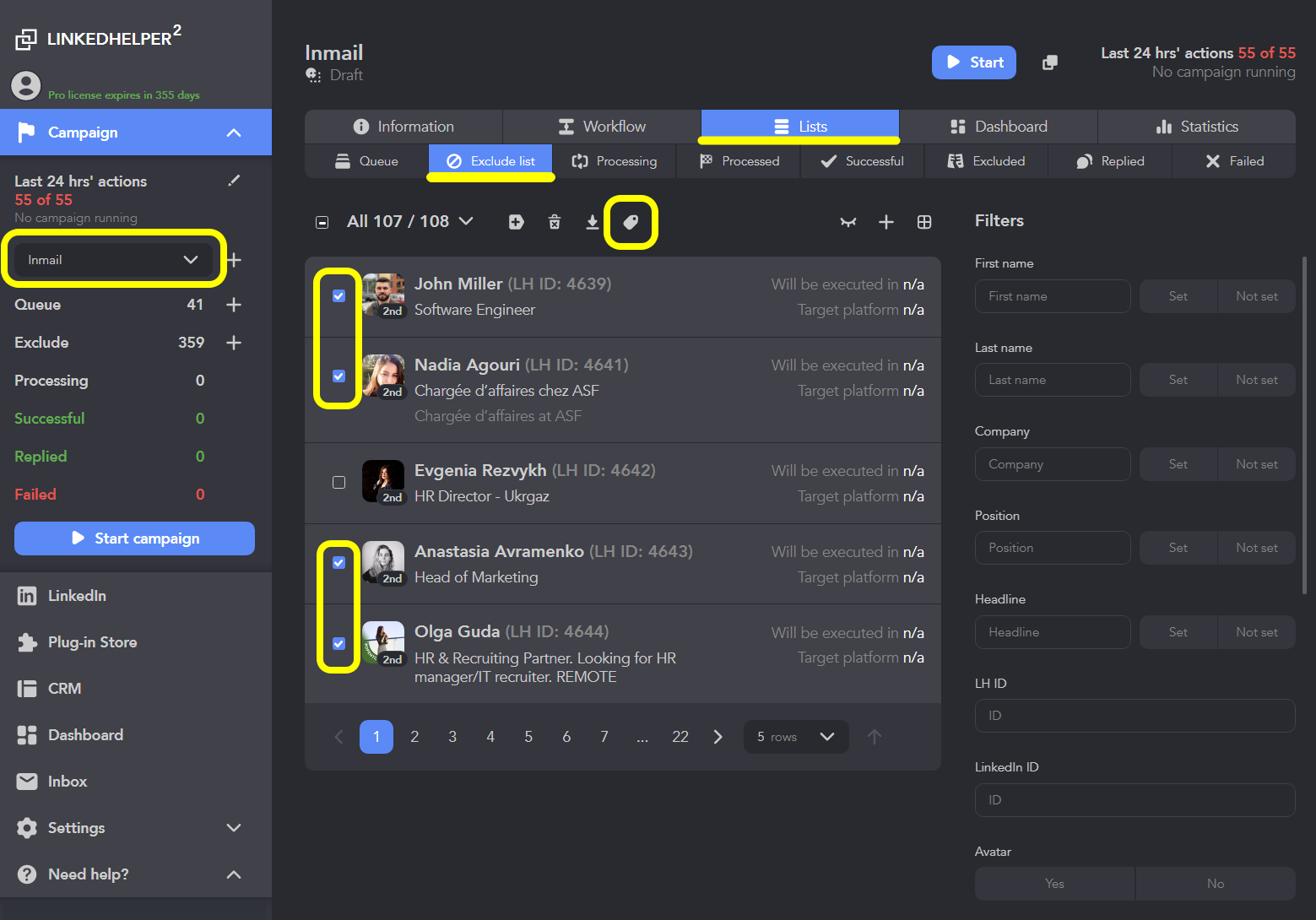The image size is (1316, 920).
Task: Click the grid columns icon
Action: [924, 222]
